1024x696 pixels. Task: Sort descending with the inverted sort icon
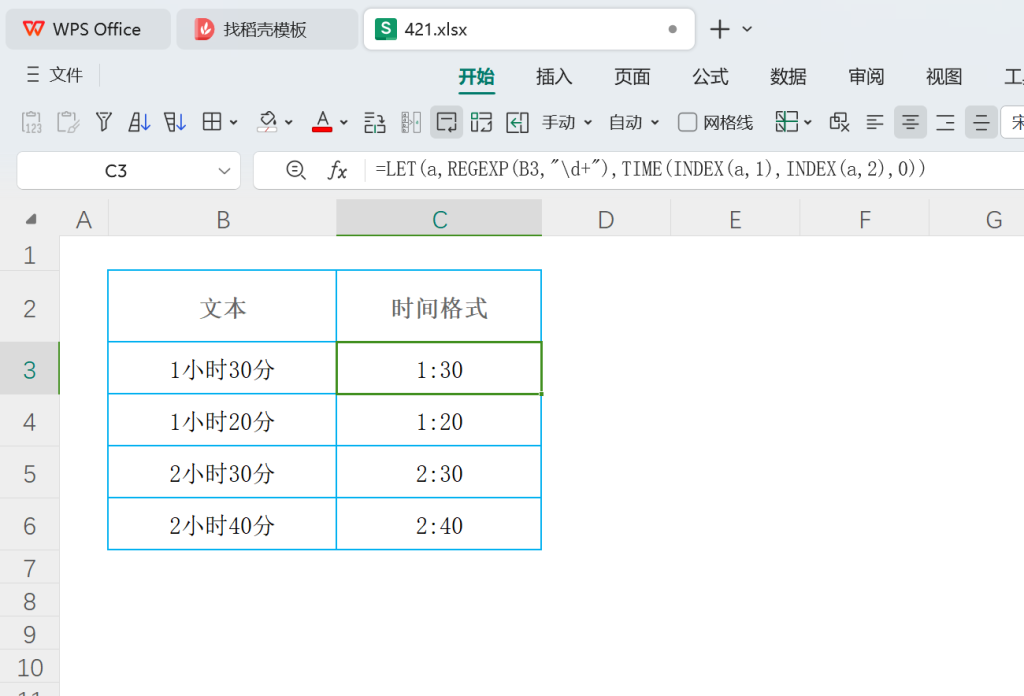(x=175, y=122)
